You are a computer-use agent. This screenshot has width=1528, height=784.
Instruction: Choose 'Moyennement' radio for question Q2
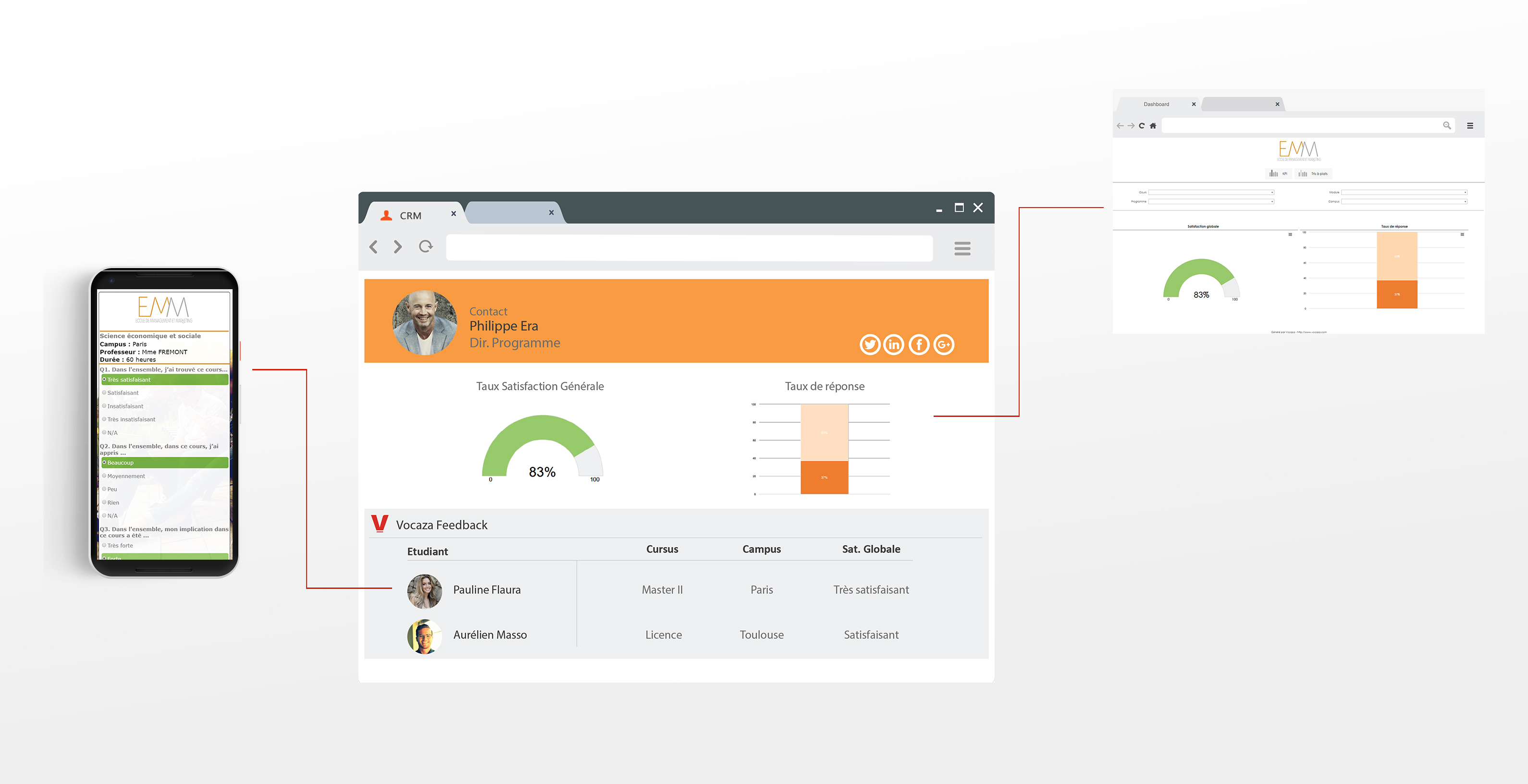coord(104,476)
